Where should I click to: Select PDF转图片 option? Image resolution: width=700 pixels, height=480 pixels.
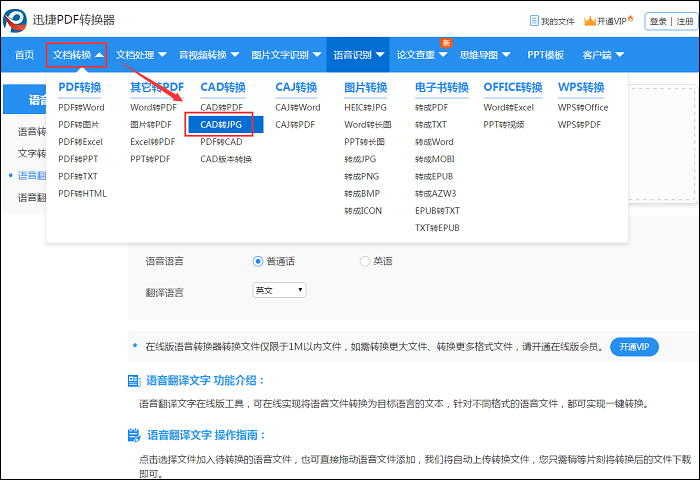click(x=79, y=125)
